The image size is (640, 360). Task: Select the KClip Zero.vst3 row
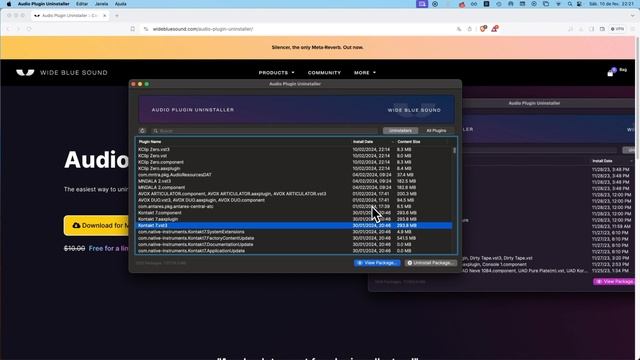click(x=294, y=149)
